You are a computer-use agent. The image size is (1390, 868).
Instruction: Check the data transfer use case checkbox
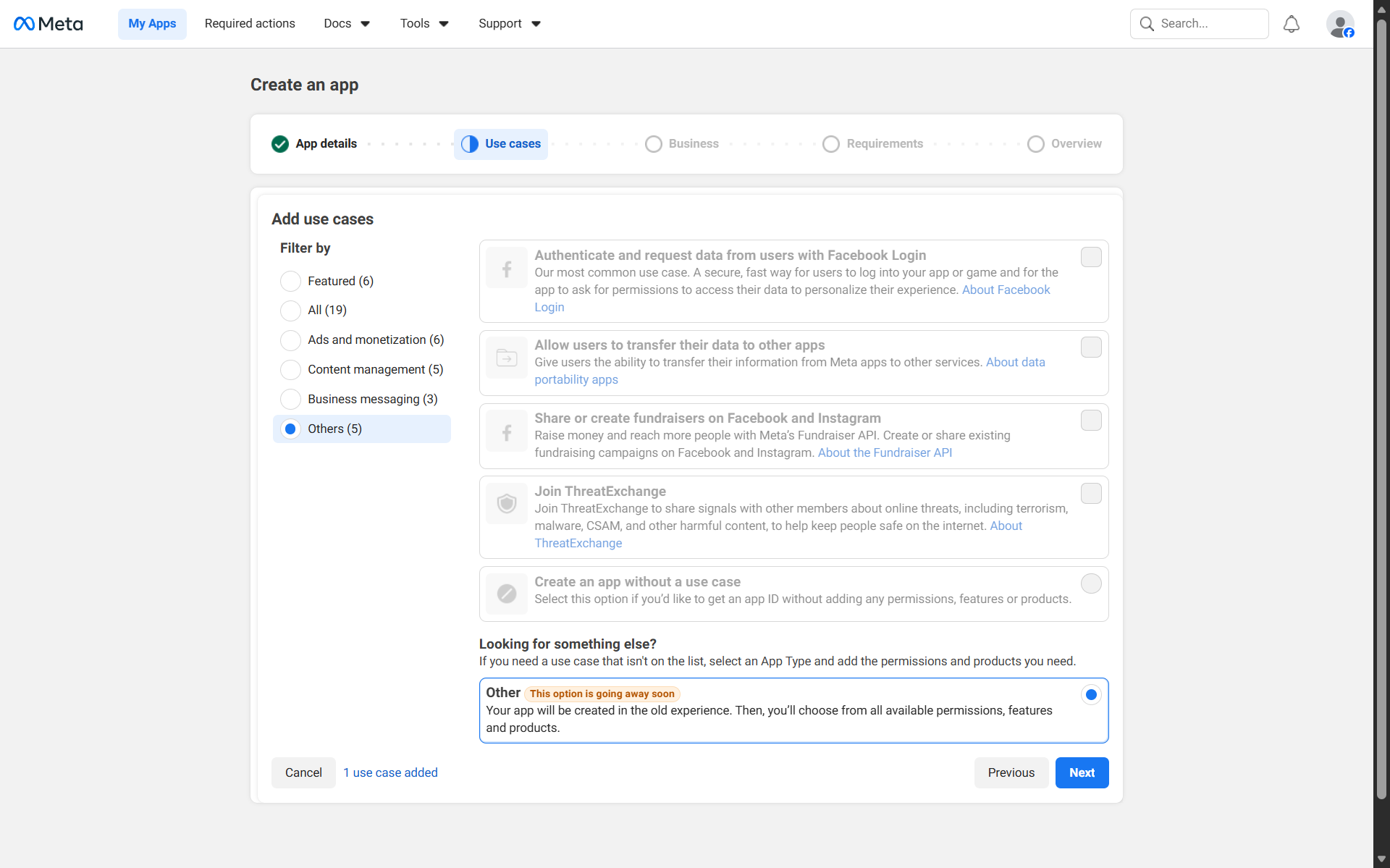coord(1091,347)
